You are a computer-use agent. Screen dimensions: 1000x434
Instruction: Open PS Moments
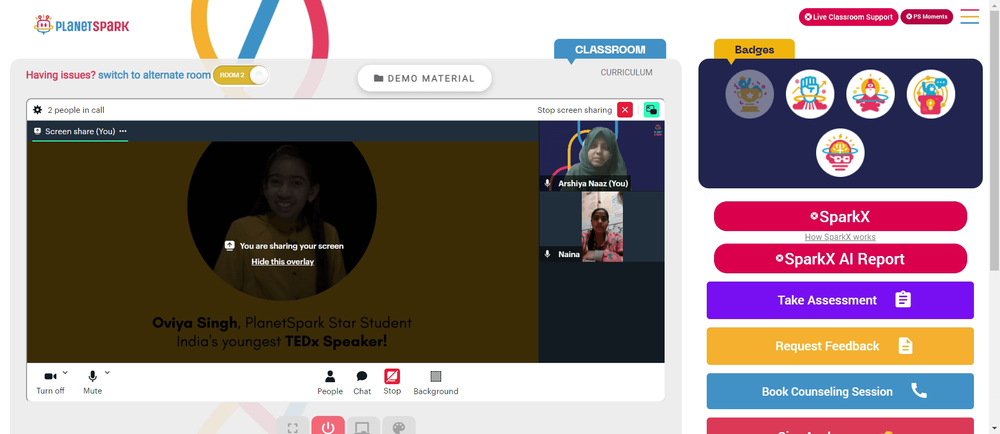tap(927, 17)
